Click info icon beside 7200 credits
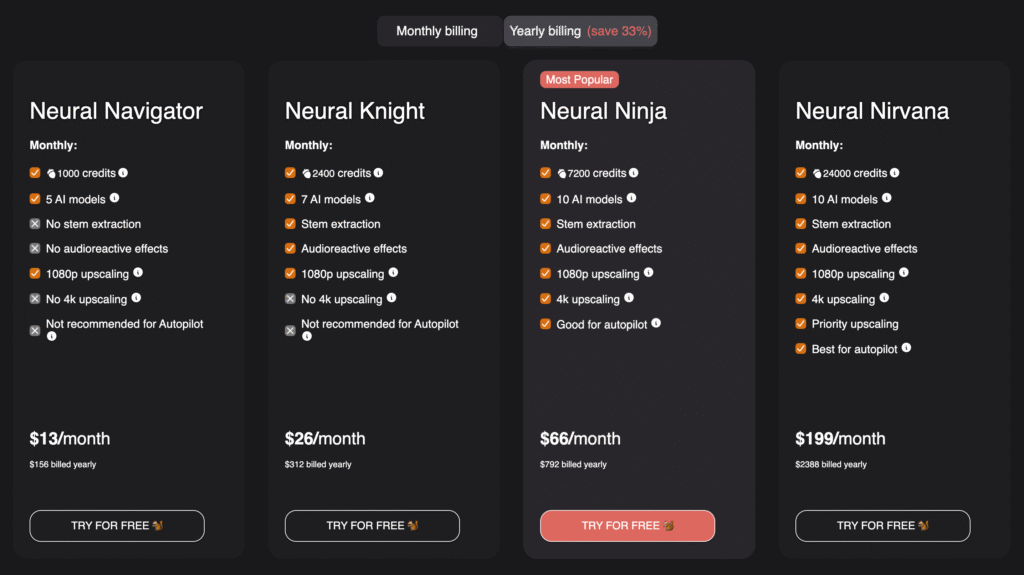The image size is (1024, 575). coord(633,173)
